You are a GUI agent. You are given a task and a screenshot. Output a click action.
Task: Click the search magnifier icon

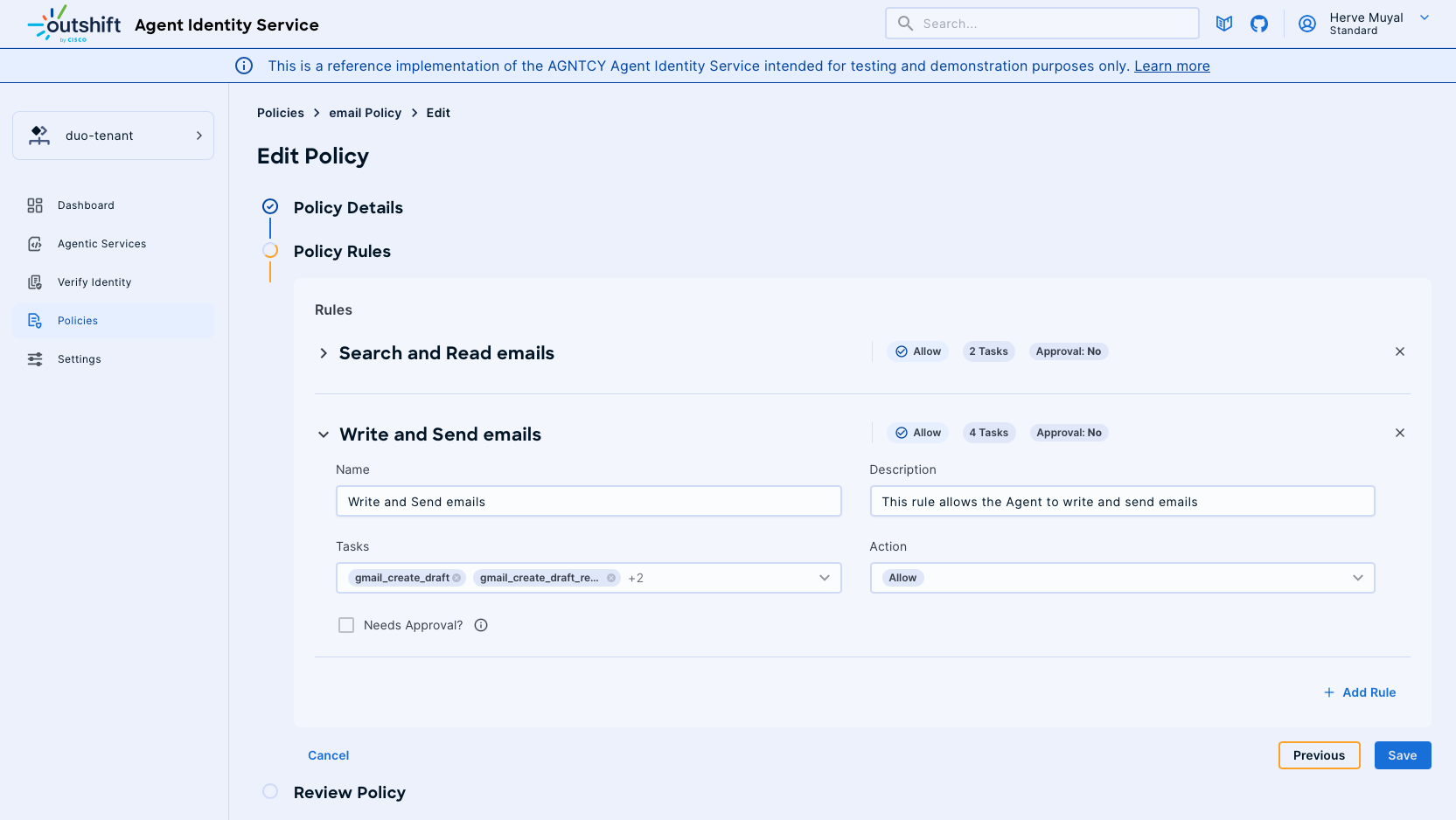(x=905, y=24)
